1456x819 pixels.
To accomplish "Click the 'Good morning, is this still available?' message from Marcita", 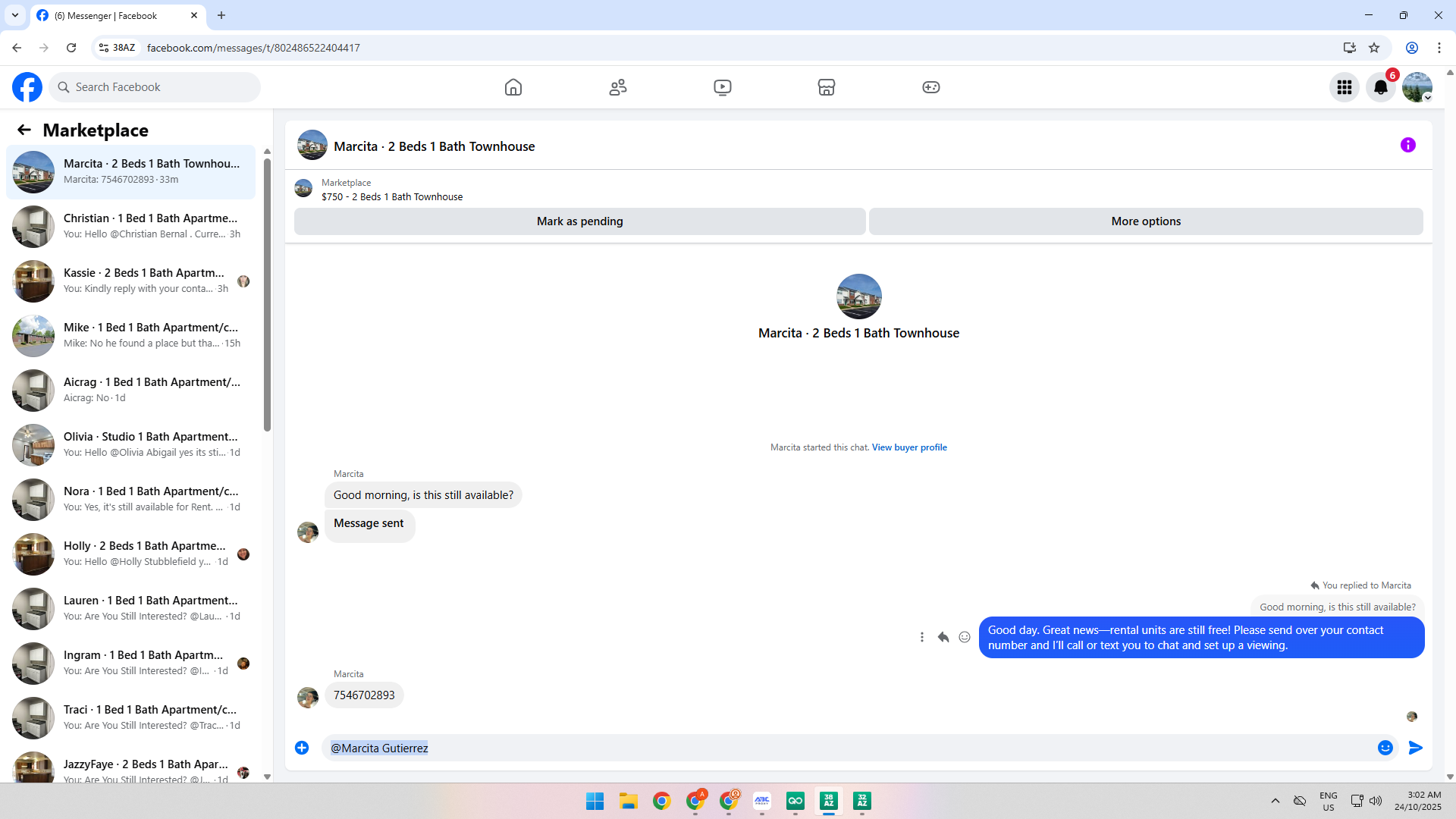I will (x=423, y=495).
